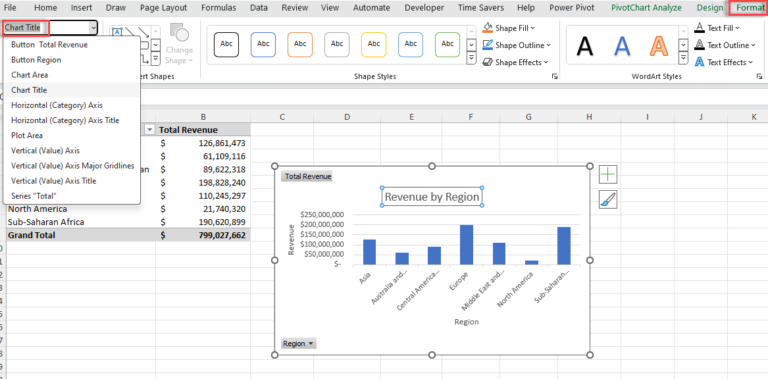The height and width of the screenshot is (379, 768).
Task: Select the orange outlined Abc shape style
Action: tap(300, 44)
